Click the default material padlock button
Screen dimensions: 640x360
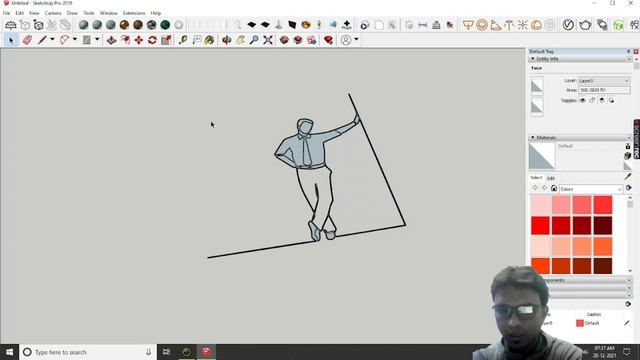(628, 146)
